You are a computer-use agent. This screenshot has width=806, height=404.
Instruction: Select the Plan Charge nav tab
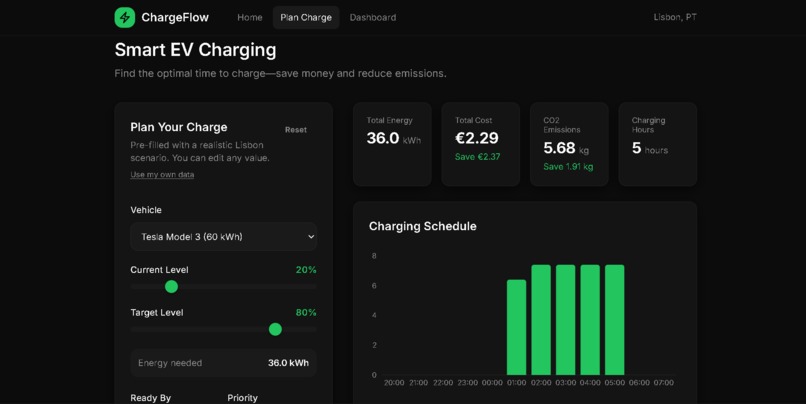[x=306, y=17]
